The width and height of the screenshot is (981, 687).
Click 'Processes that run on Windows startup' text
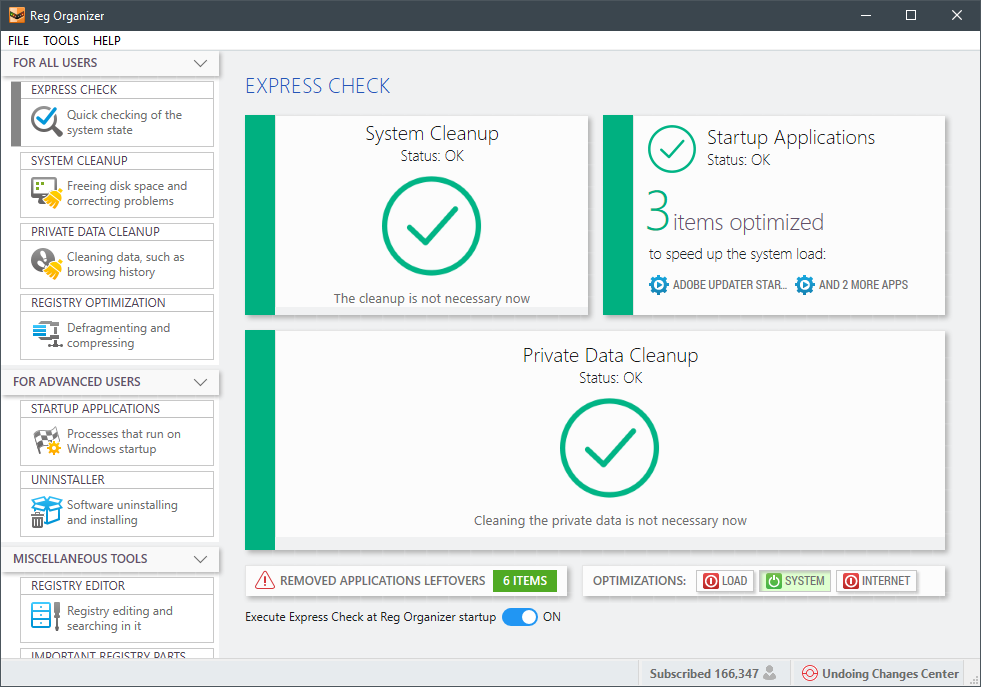pyautogui.click(x=124, y=441)
